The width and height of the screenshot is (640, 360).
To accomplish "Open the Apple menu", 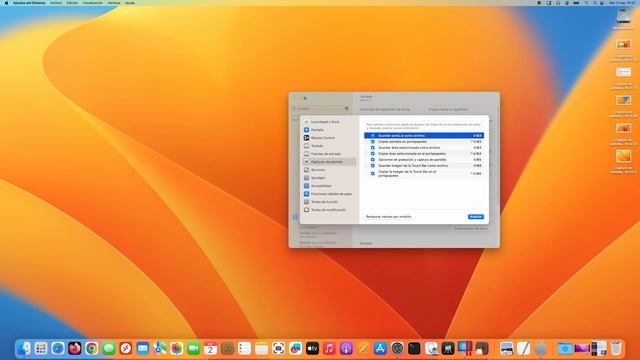I will [6, 3].
